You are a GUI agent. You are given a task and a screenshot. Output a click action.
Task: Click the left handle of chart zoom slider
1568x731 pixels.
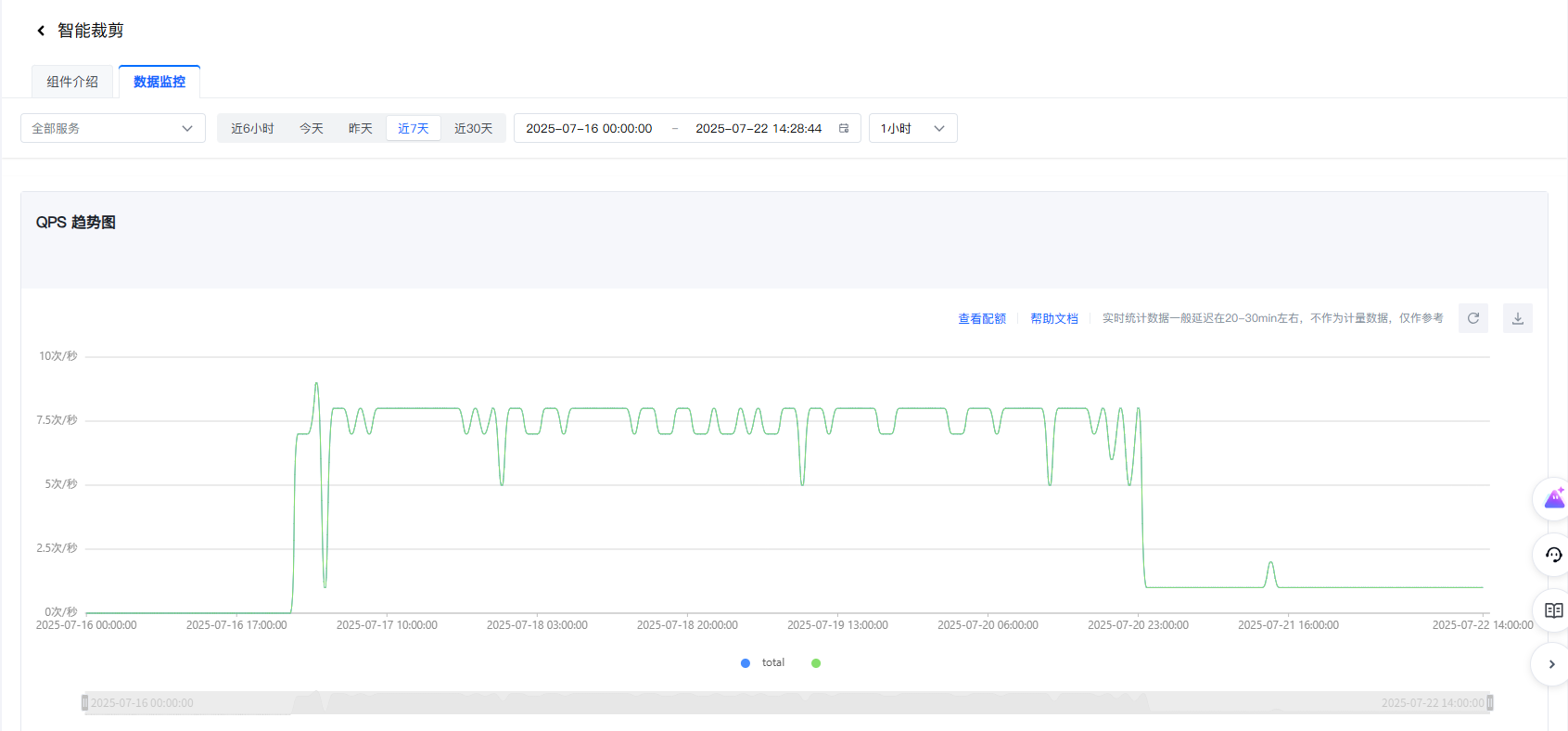(x=84, y=703)
